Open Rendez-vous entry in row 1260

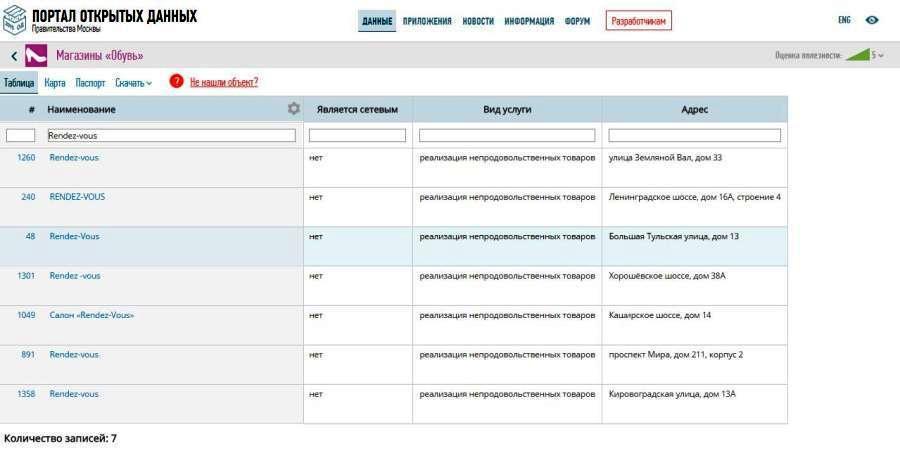click(74, 157)
